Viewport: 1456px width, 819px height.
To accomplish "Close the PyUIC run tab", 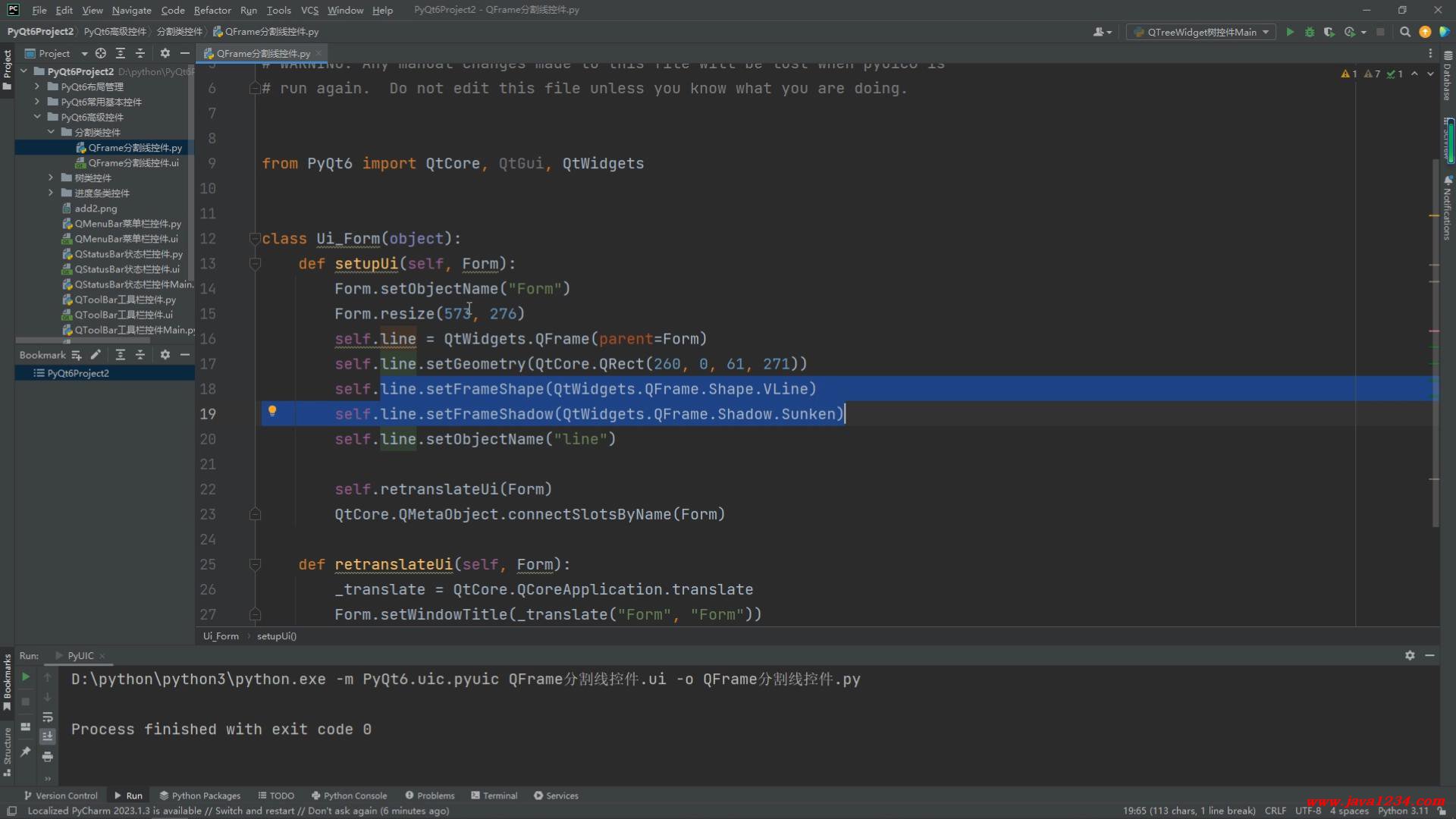I will 102,656.
